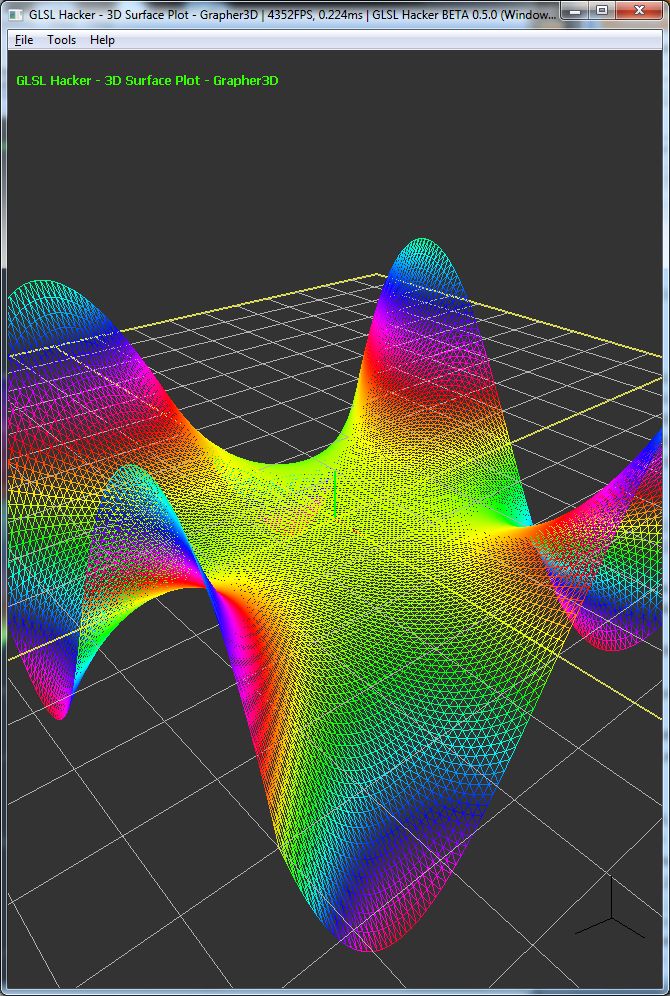Open the Help menu
The width and height of the screenshot is (670, 996).
[x=102, y=40]
